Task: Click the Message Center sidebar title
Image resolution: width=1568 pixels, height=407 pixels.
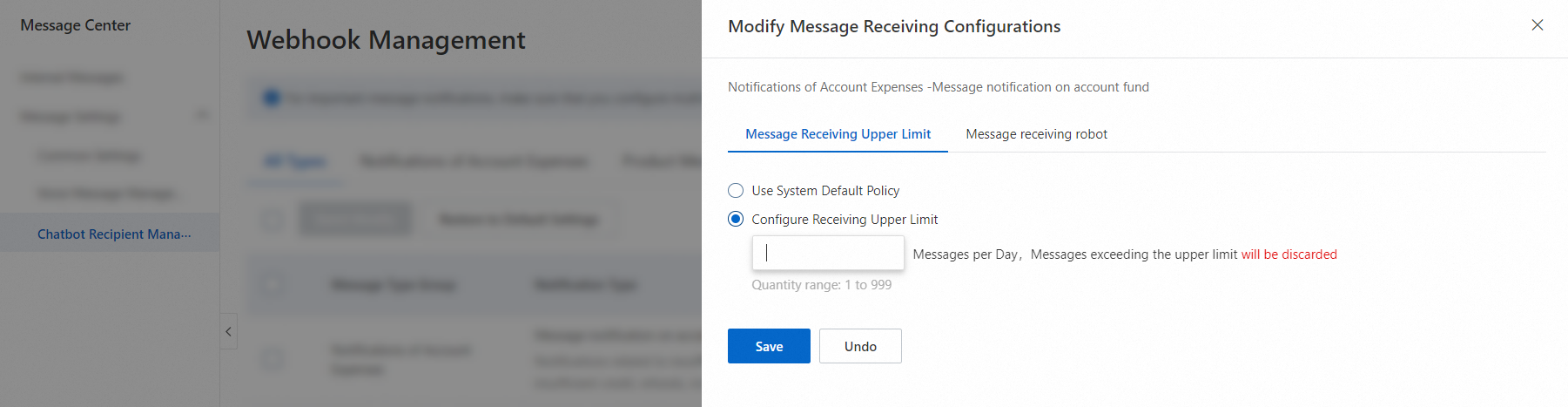Action: pyautogui.click(x=76, y=25)
